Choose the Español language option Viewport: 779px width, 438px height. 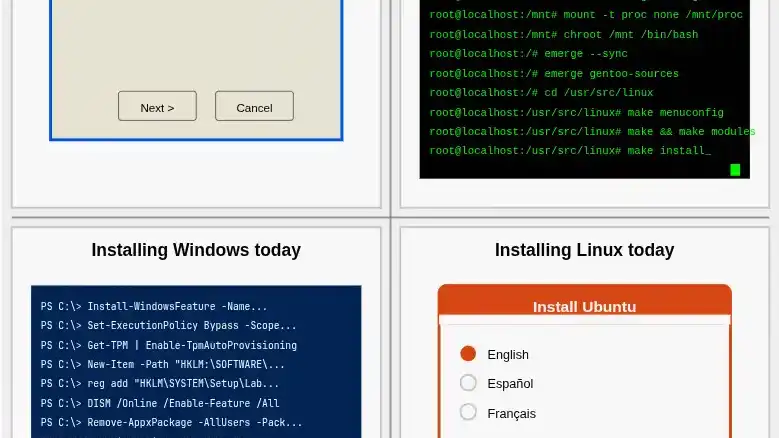click(468, 383)
